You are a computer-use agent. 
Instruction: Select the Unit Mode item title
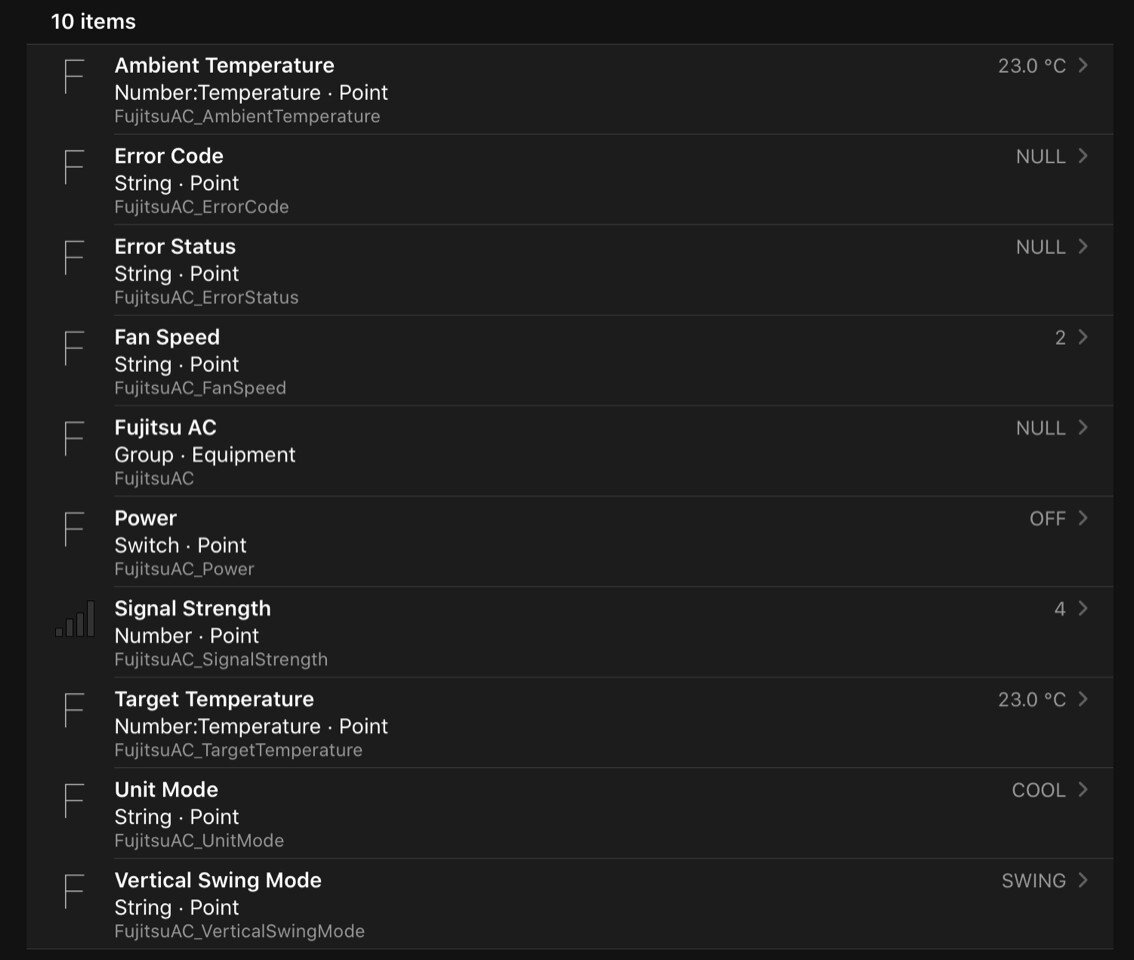[x=166, y=789]
